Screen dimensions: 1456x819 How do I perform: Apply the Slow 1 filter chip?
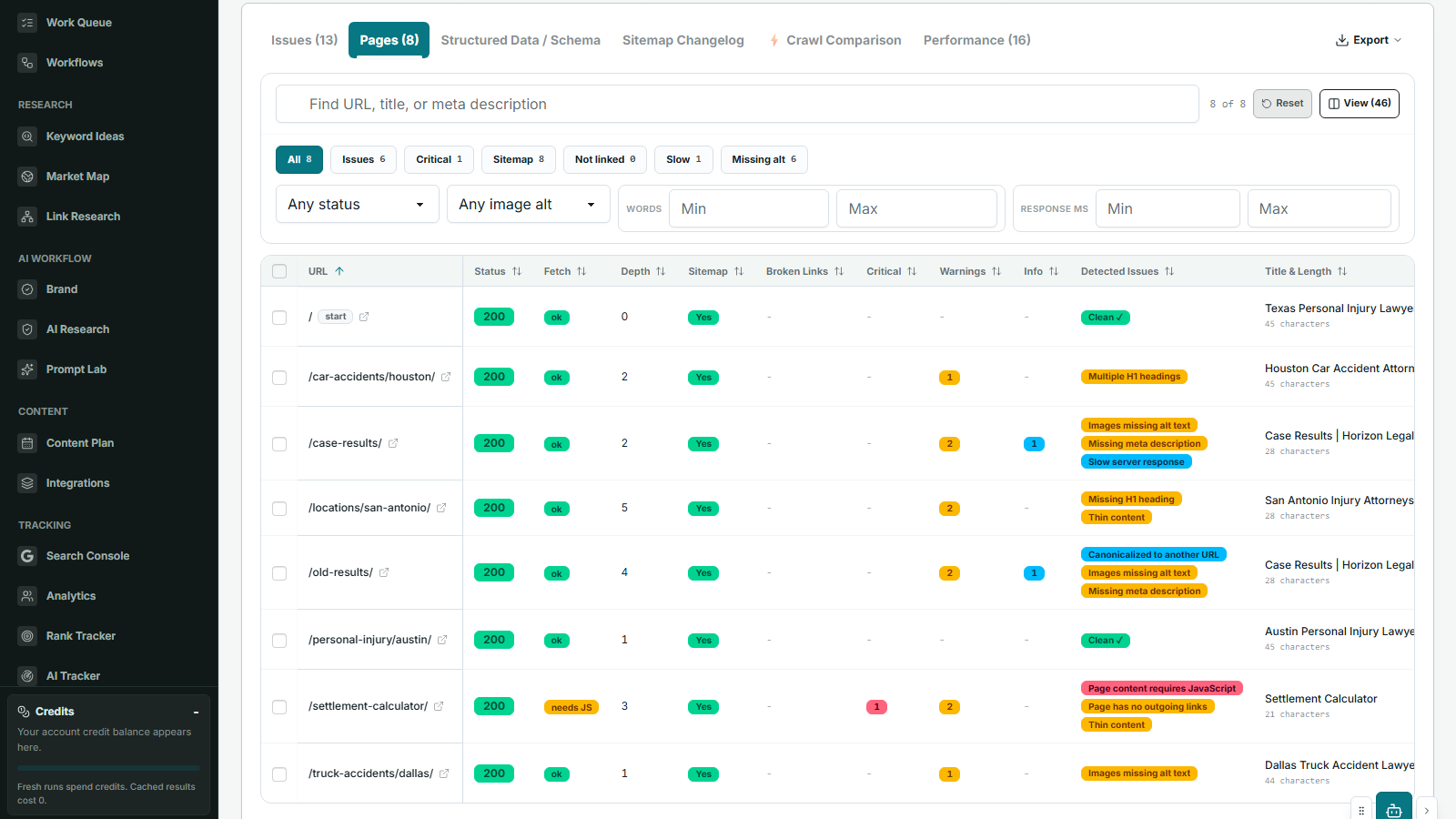(x=684, y=159)
